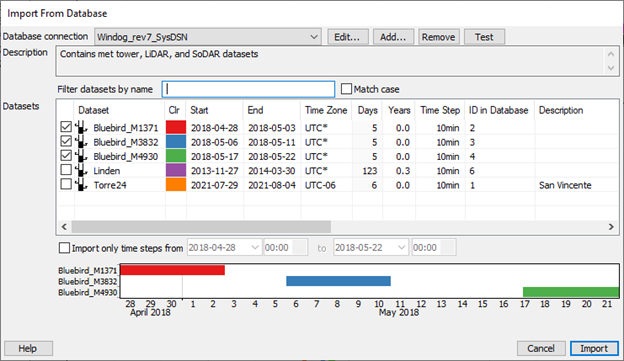Click the San Vincente description cell

pos(565,185)
